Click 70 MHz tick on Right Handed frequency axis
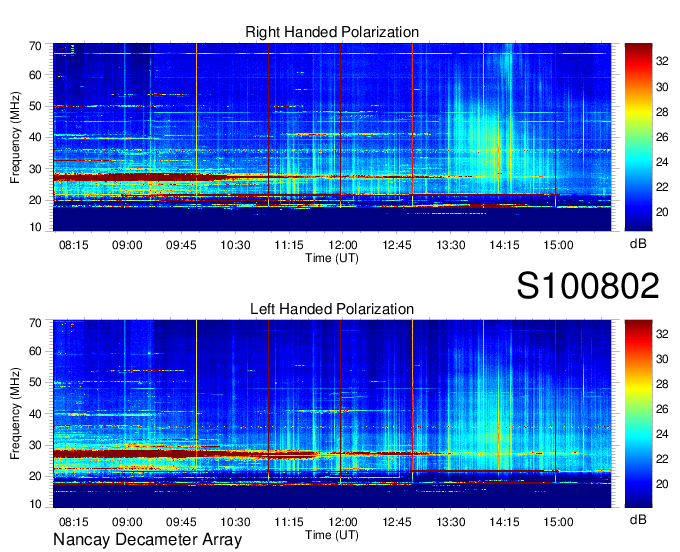Screen dimensions: 680x552 (35, 46)
